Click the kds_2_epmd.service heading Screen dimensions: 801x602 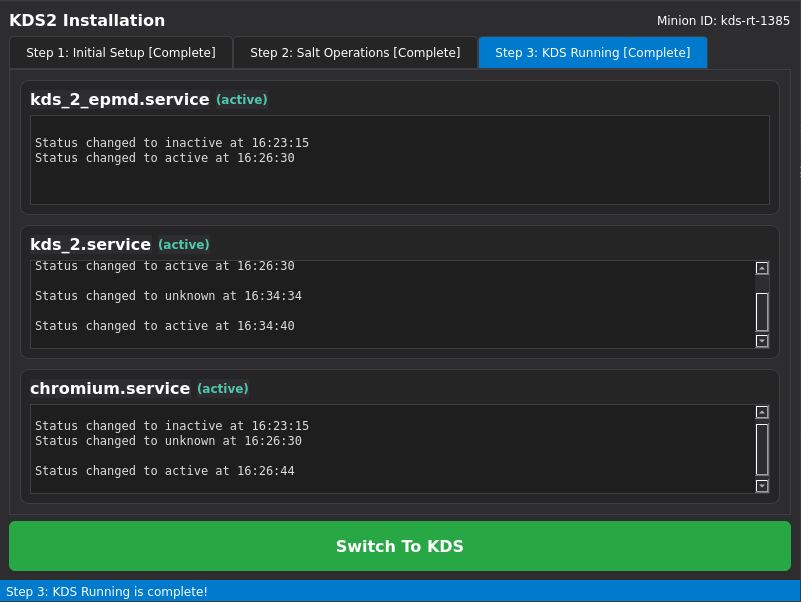click(x=120, y=99)
